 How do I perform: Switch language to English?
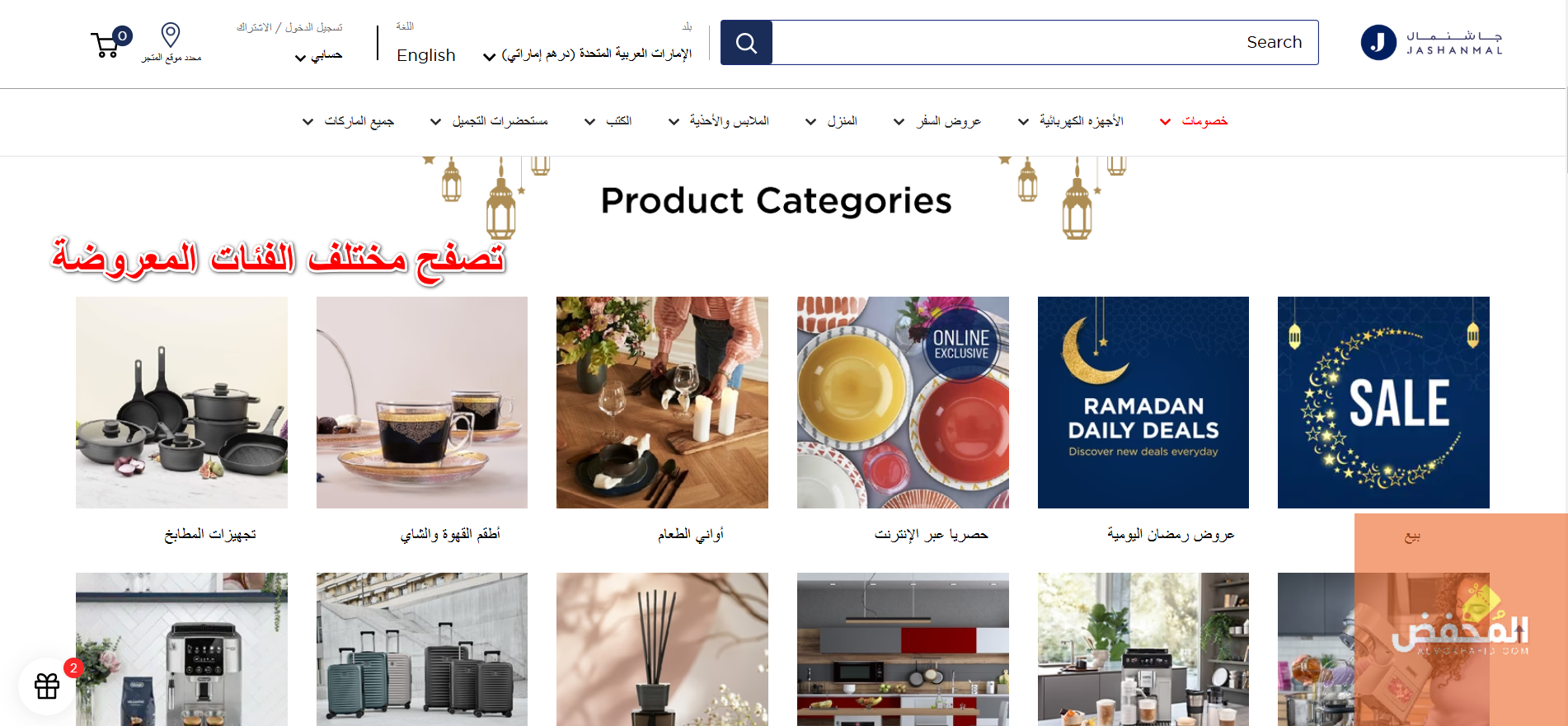tap(425, 55)
